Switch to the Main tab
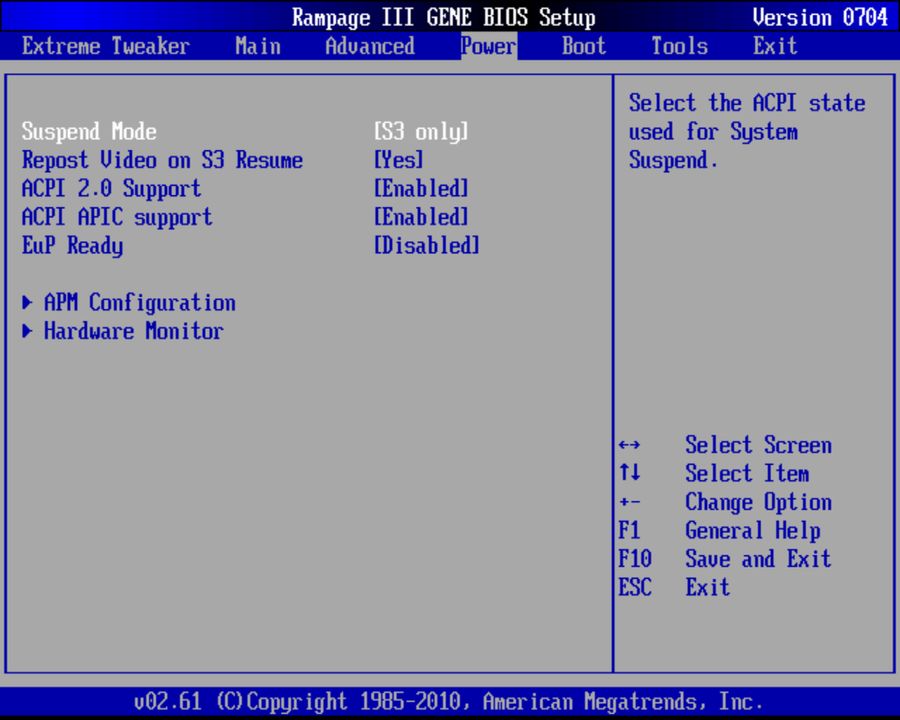Image resolution: width=900 pixels, height=720 pixels. tap(258, 46)
